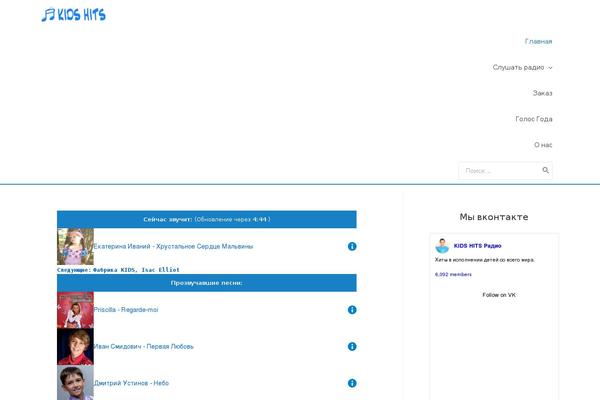Click Екатерина Иваний - Хрустальное Сердце Мальвины title
Viewport: 600px width, 400px height.
coord(173,246)
